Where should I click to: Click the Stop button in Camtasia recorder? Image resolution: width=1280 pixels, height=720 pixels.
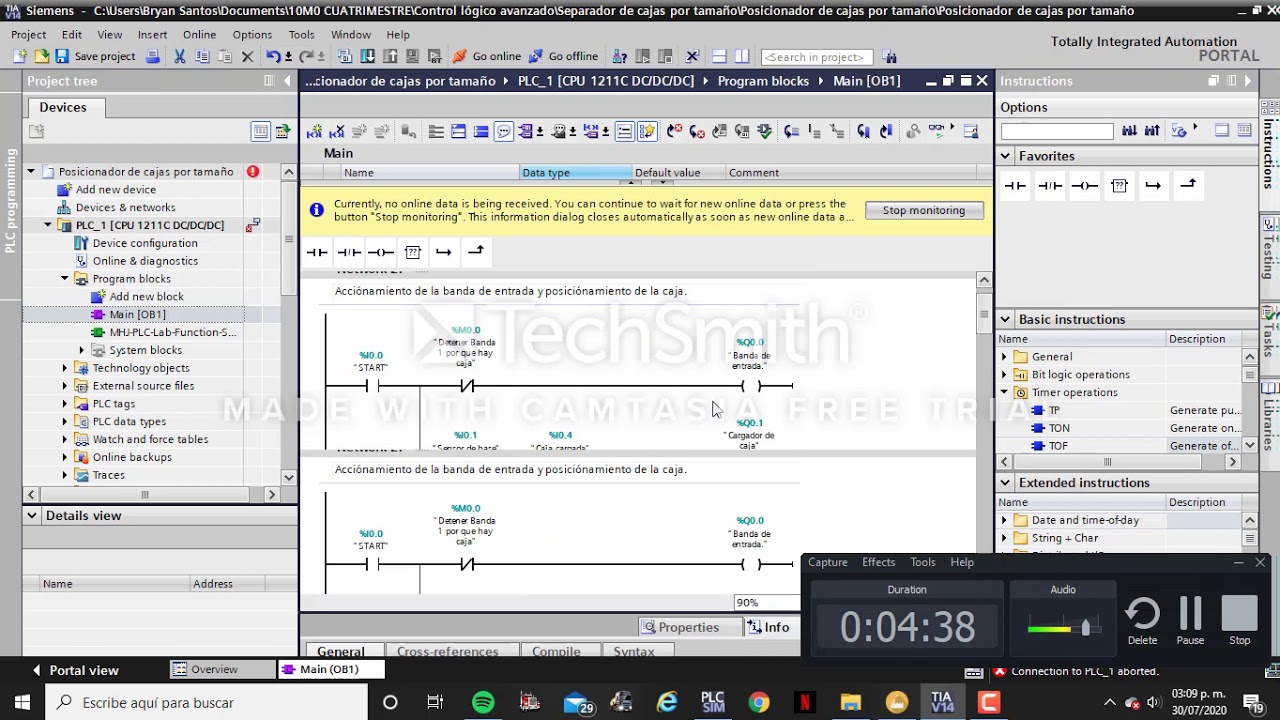point(1240,620)
